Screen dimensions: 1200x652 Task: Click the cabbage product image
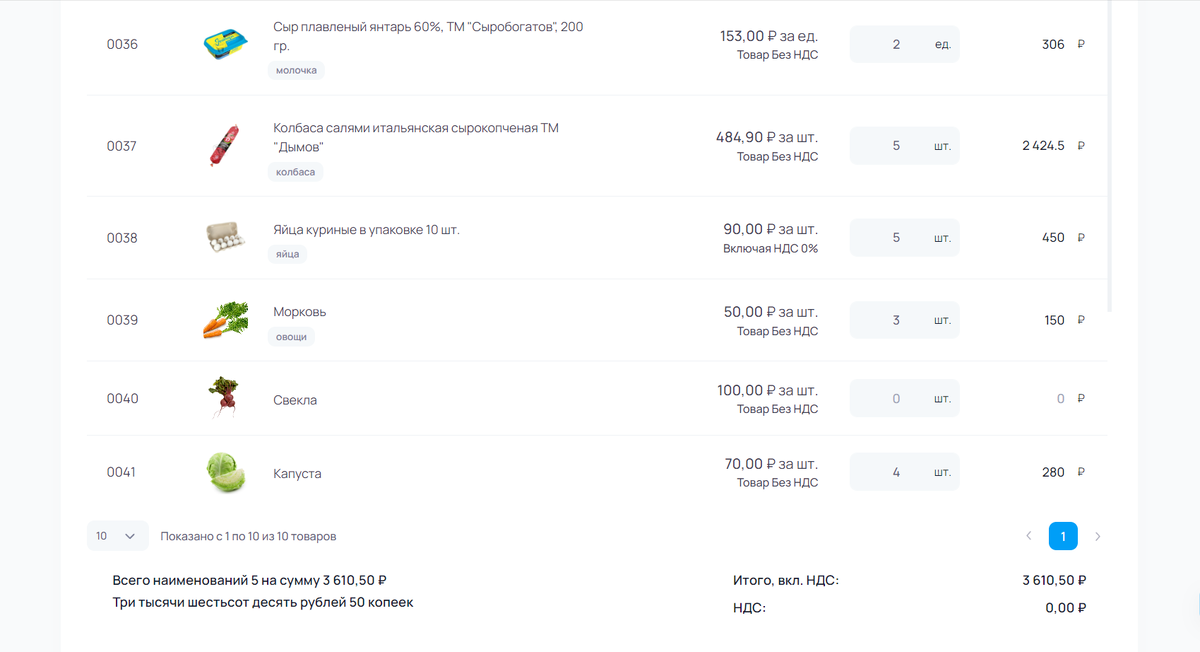pos(226,472)
